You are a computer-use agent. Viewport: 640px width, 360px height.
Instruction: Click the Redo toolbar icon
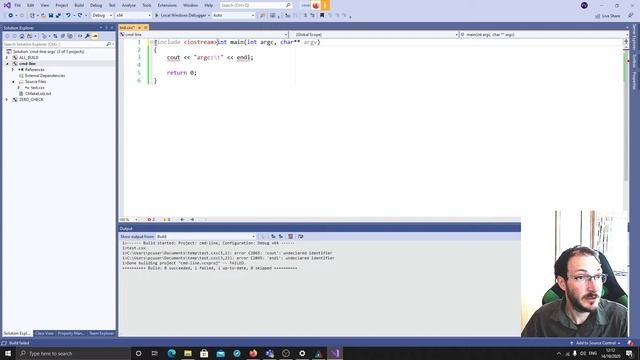[80, 16]
